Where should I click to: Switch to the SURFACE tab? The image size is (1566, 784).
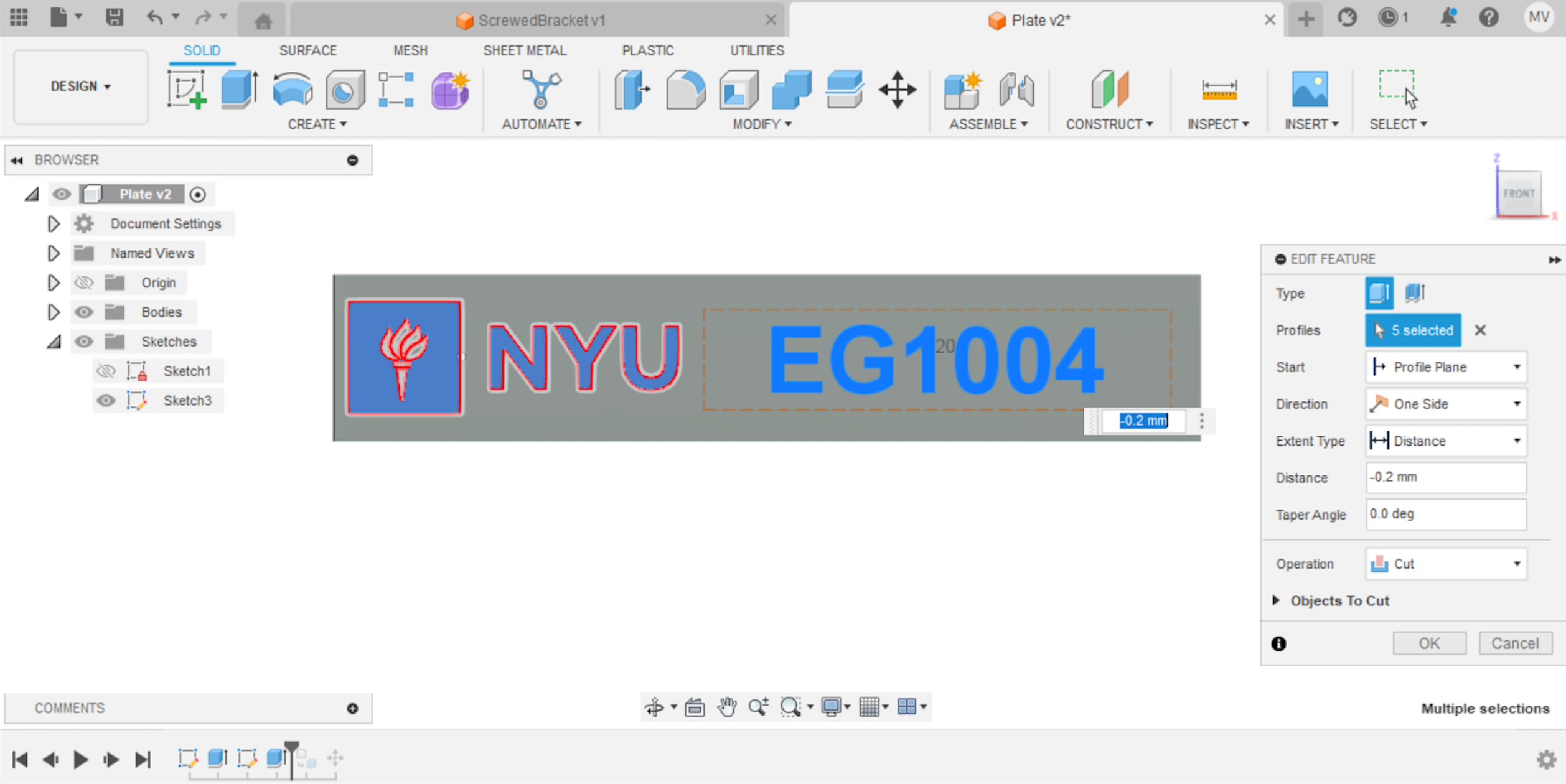307,50
